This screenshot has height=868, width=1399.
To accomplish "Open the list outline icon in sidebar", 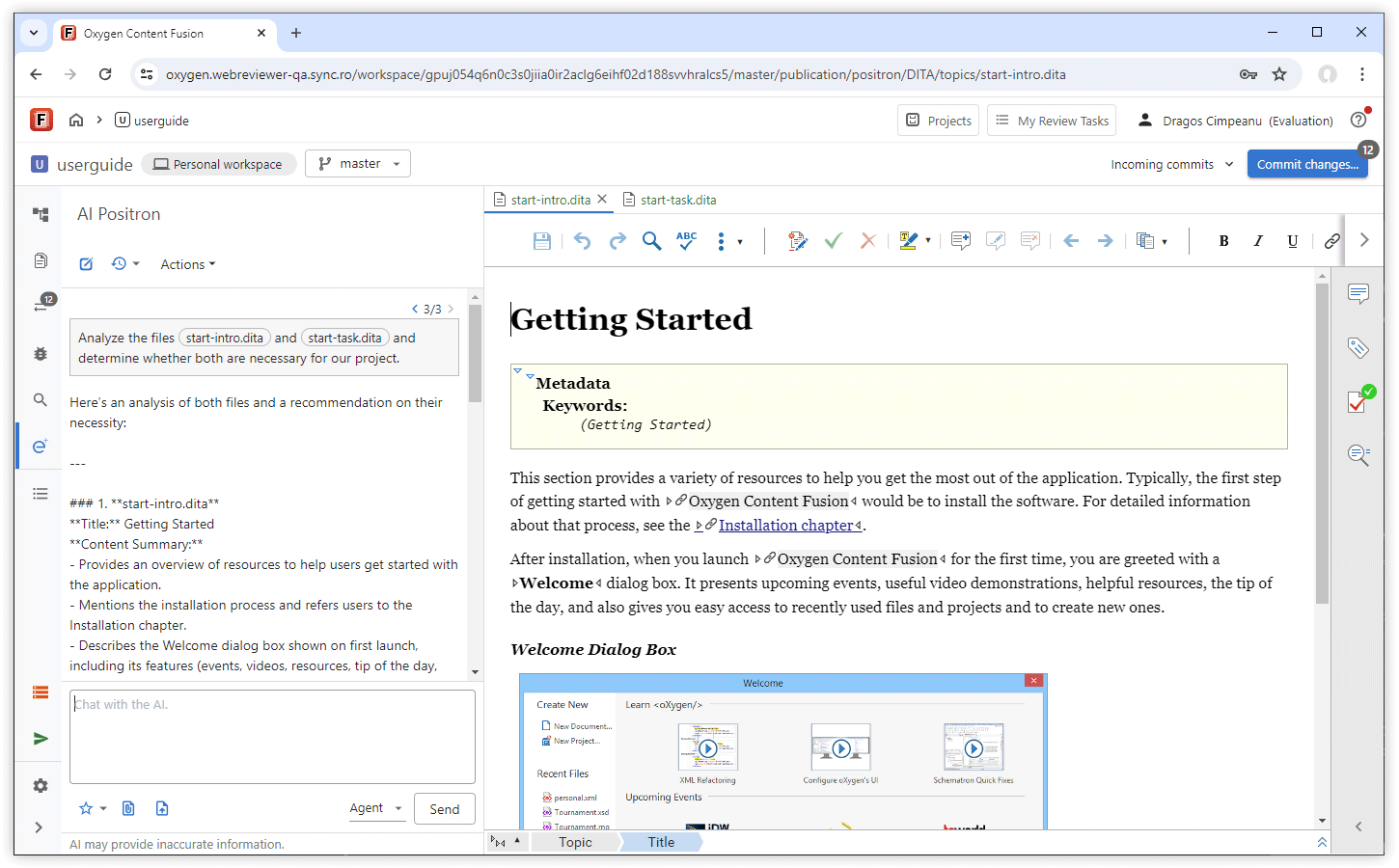I will point(41,493).
